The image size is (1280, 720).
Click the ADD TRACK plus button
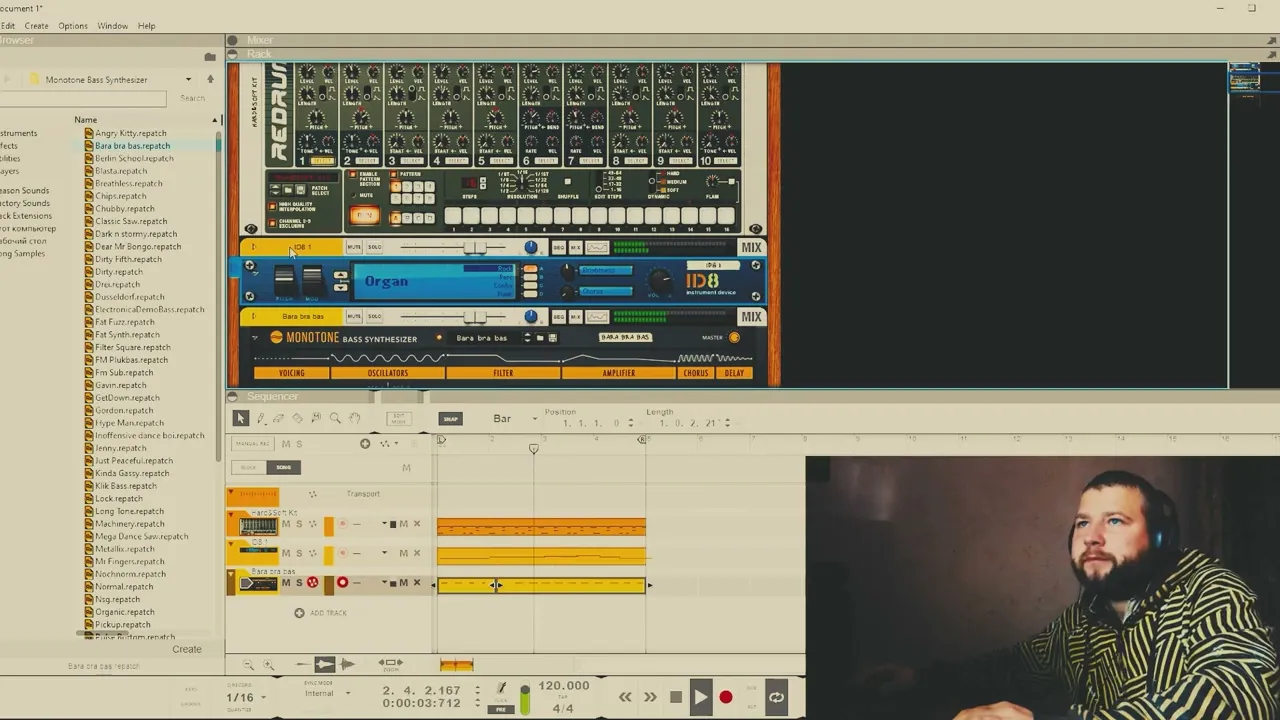click(x=299, y=613)
